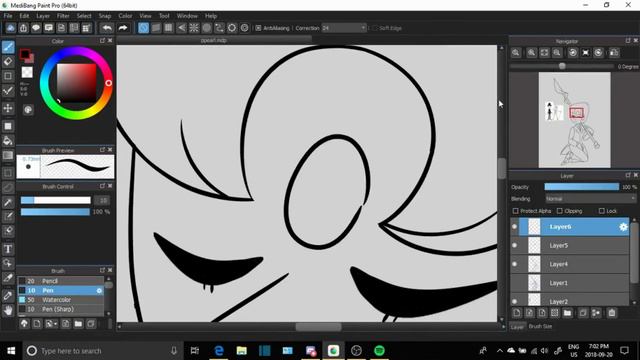Create a new layer folder
The width and height of the screenshot is (640, 360).
[567, 313]
